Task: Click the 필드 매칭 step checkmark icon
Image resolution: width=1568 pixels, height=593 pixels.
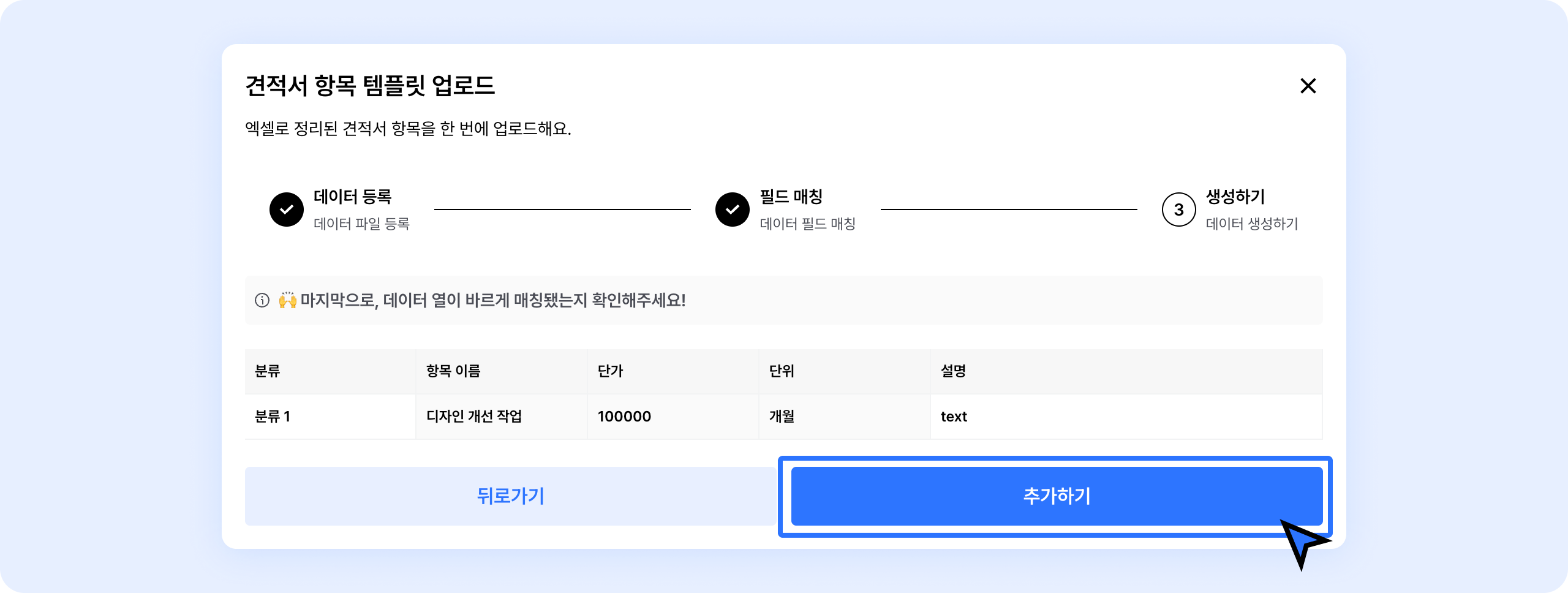Action: (x=733, y=210)
